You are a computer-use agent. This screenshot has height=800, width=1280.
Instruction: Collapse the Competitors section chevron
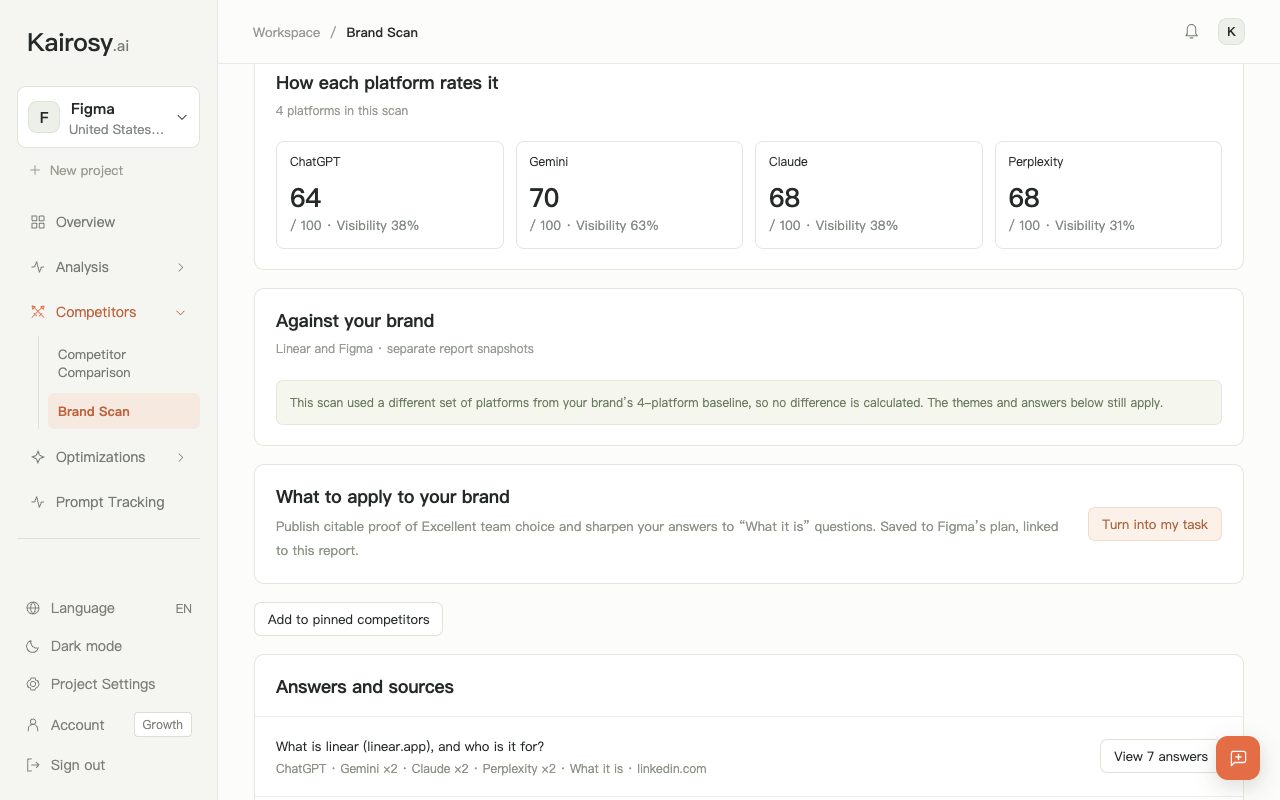point(181,312)
